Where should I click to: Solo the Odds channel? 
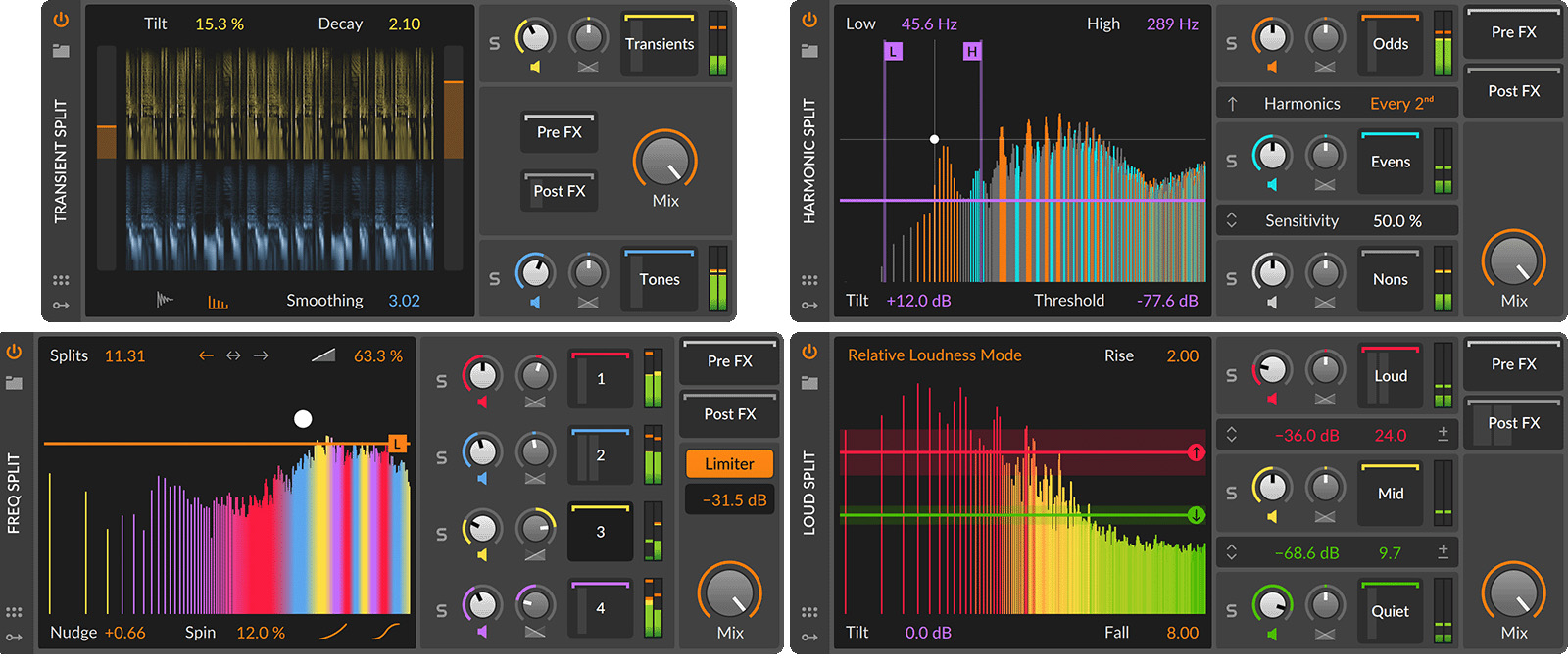(1231, 43)
